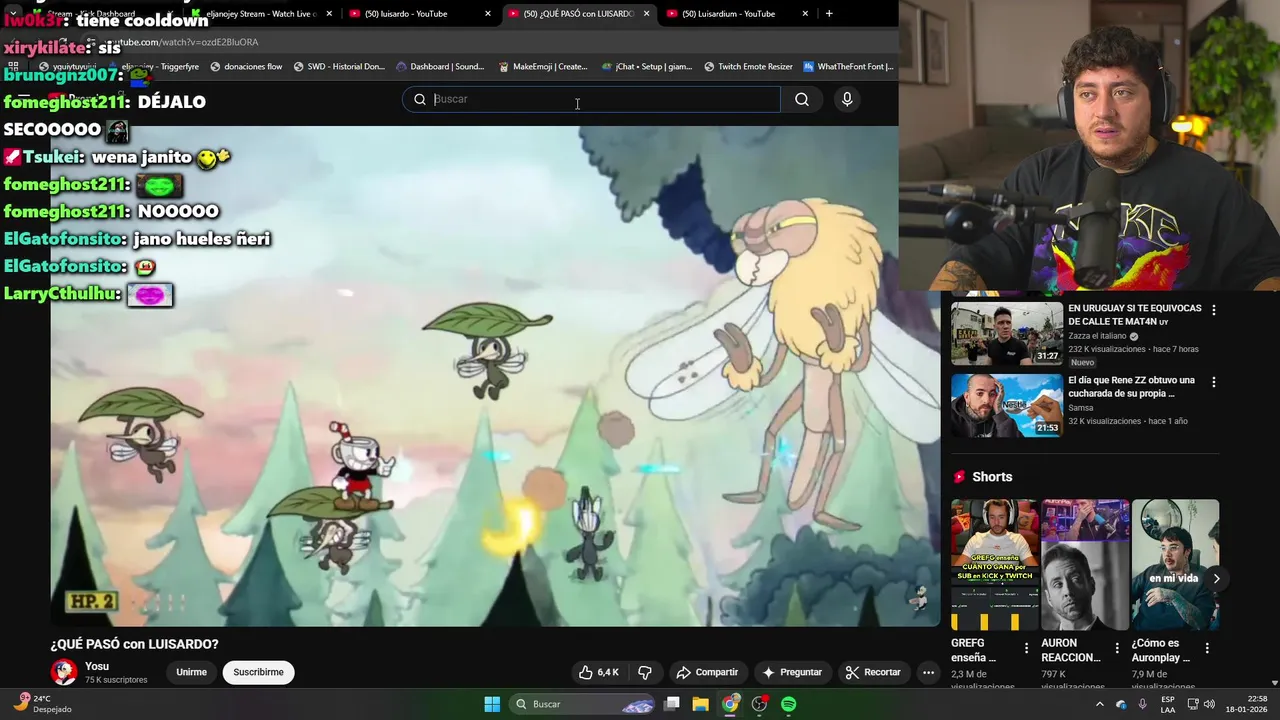Join channel with Unirme button
Viewport: 1280px width, 720px height.
pyautogui.click(x=191, y=672)
